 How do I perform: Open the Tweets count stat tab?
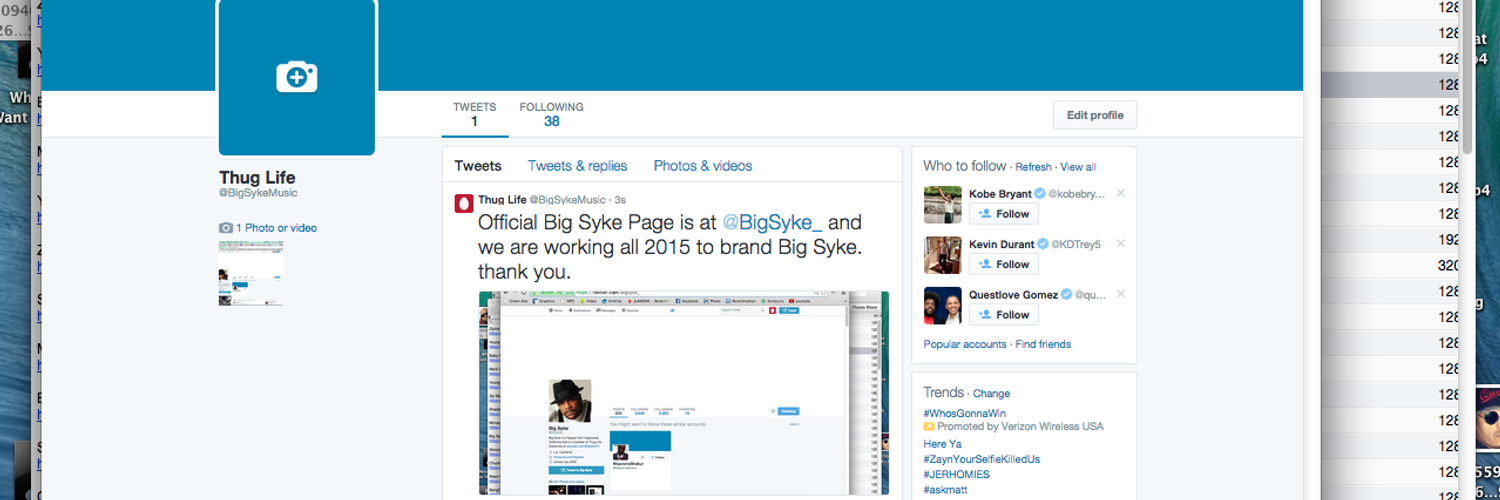pos(474,114)
